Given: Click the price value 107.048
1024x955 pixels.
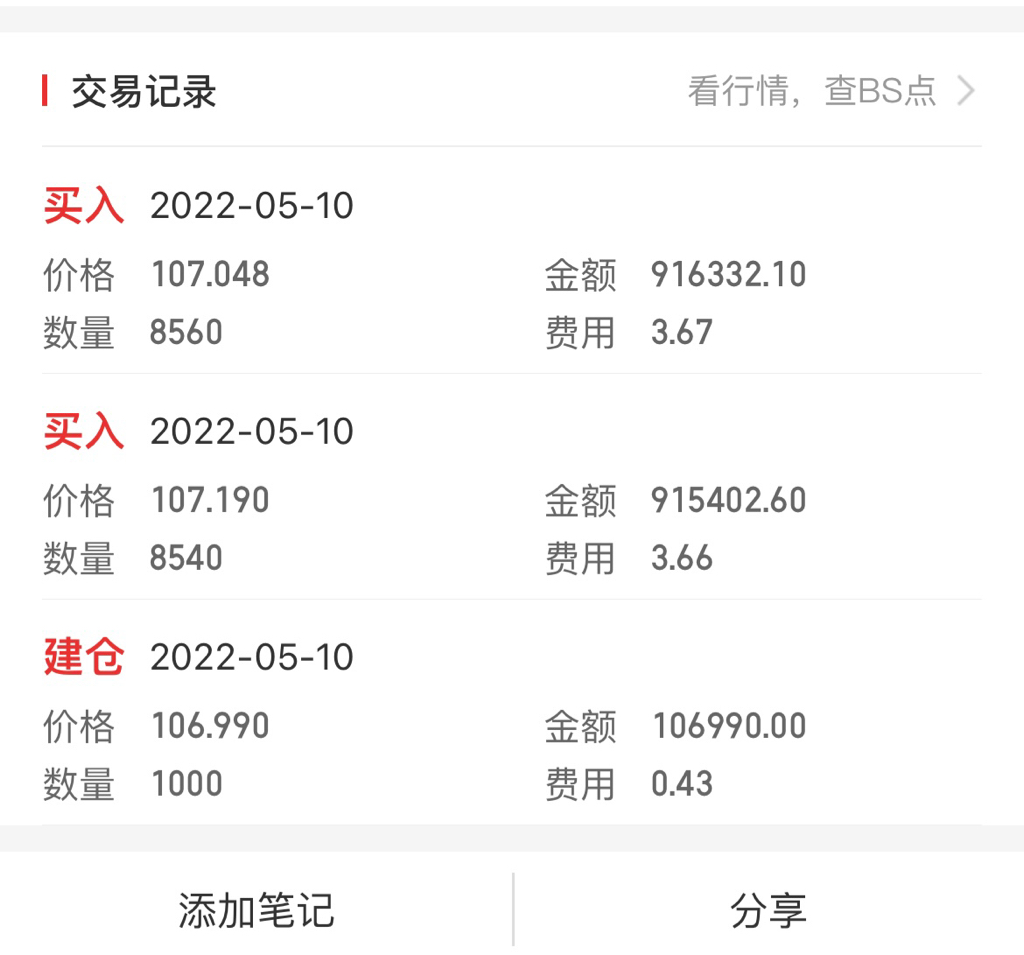Looking at the screenshot, I should [x=210, y=274].
